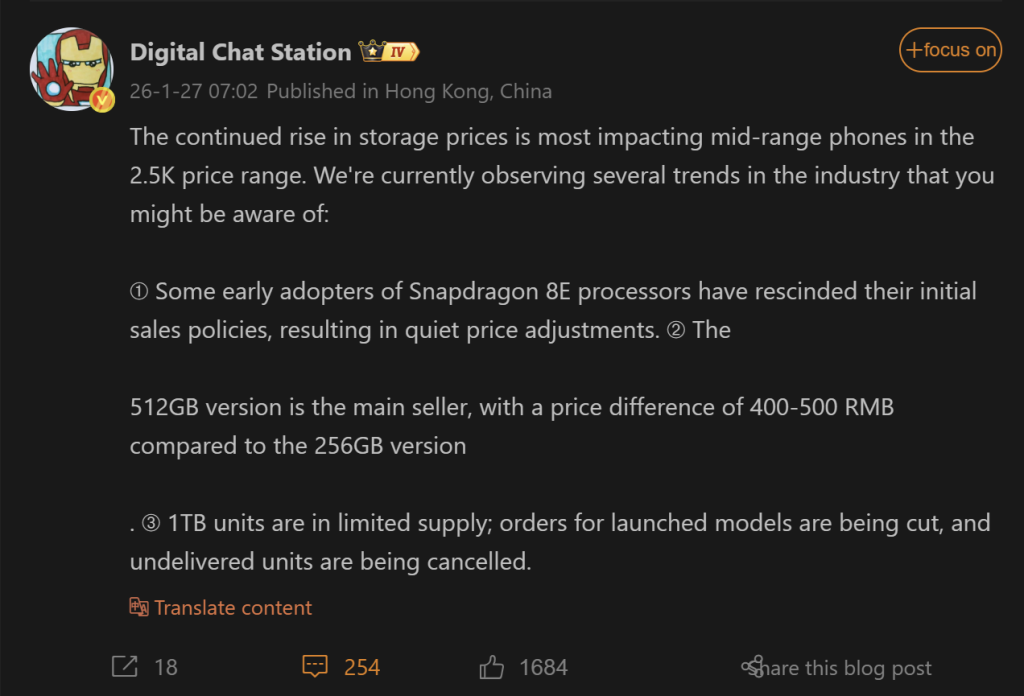The image size is (1024, 696).
Task: Click the share nodes icon
Action: pyautogui.click(x=752, y=667)
